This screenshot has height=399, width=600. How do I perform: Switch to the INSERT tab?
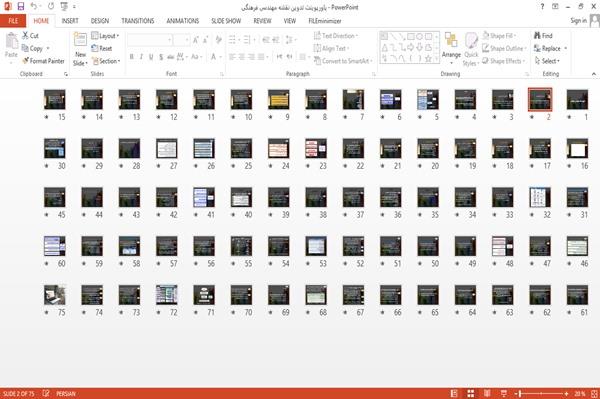(70, 21)
